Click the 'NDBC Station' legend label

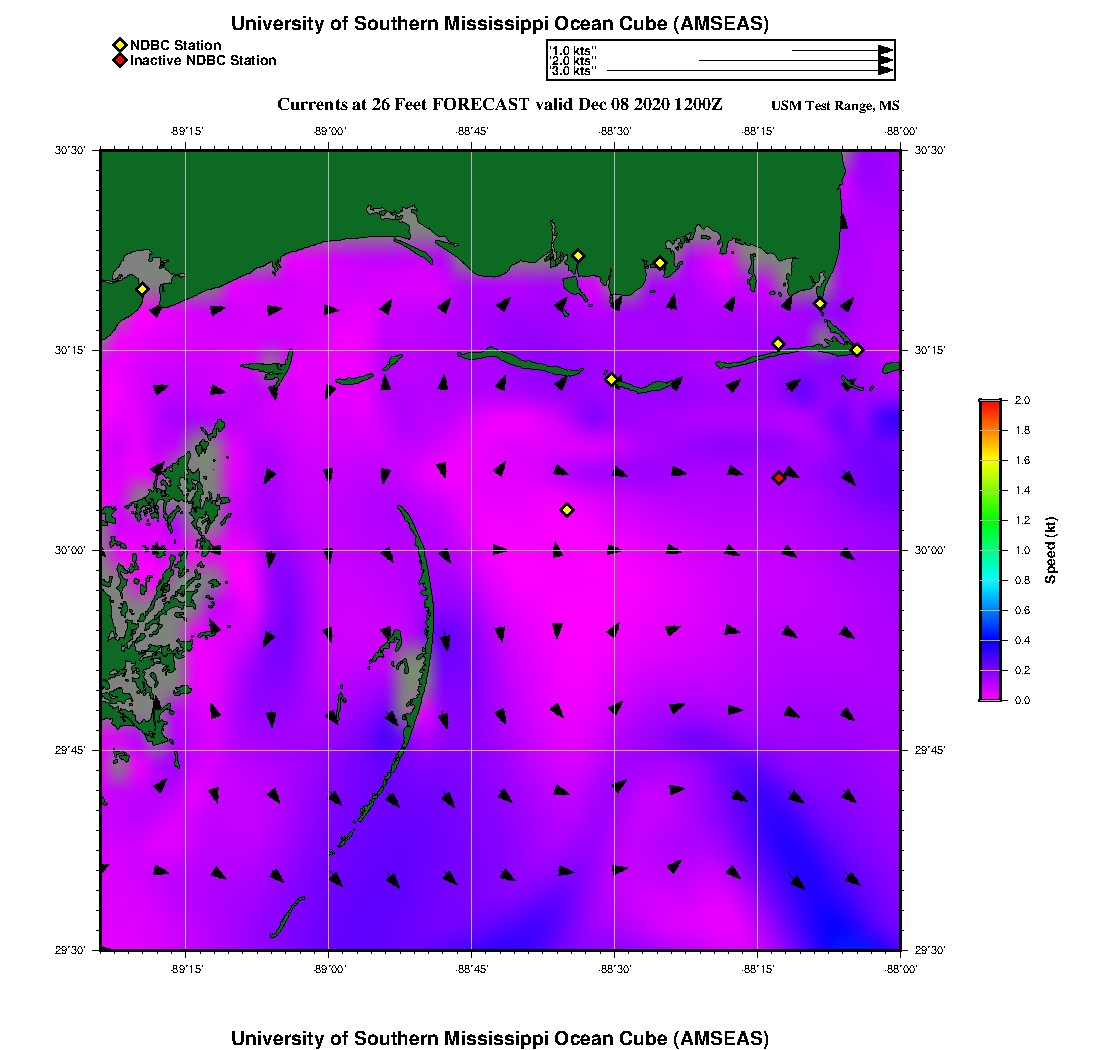coord(176,45)
